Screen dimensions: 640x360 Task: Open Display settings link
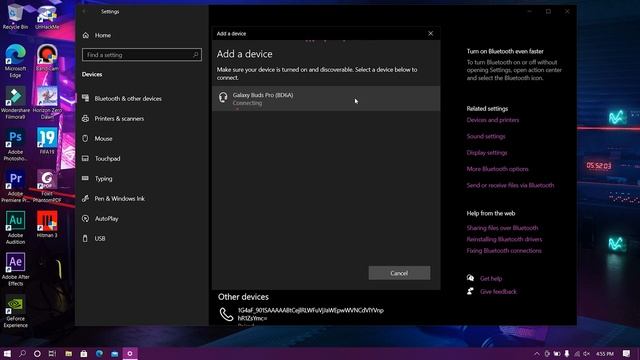(487, 153)
